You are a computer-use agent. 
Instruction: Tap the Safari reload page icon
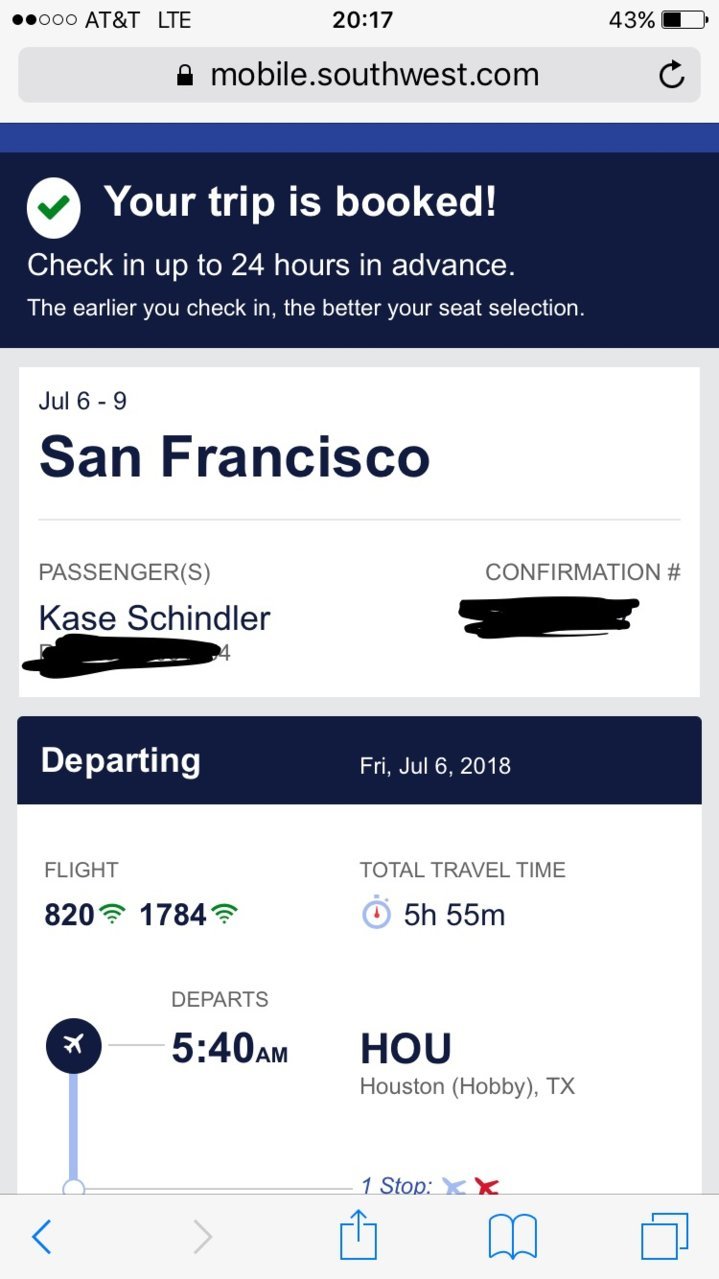coord(672,75)
